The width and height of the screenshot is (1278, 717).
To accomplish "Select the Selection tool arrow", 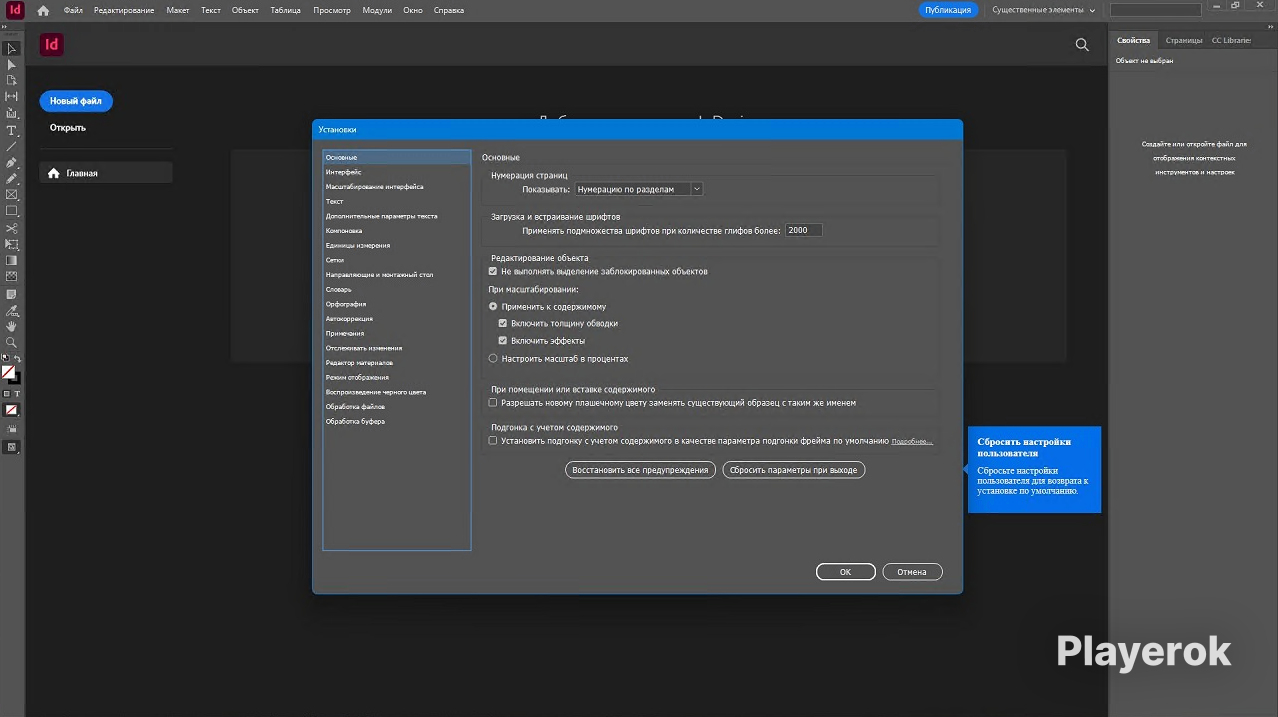I will pyautogui.click(x=12, y=48).
